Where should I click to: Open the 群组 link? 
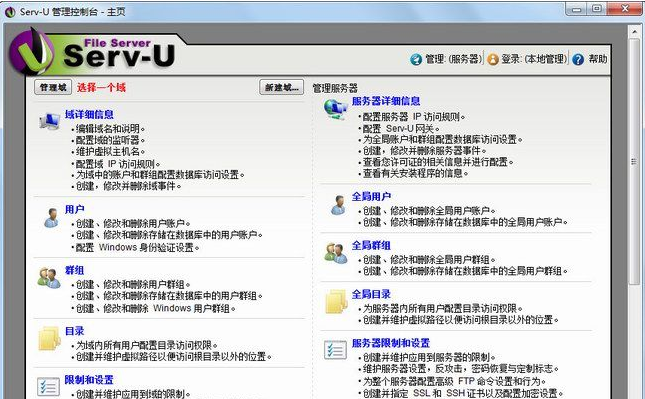pos(74,270)
